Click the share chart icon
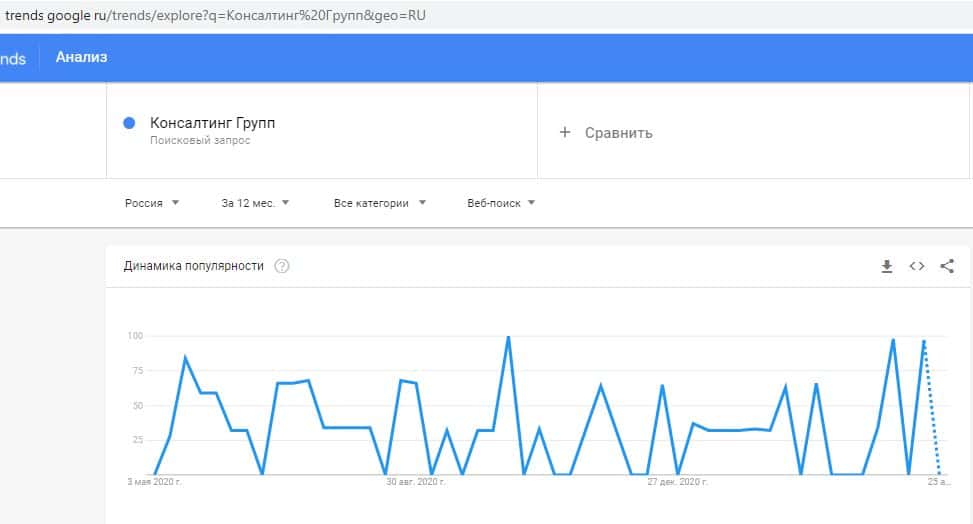This screenshot has width=973, height=524. (x=947, y=266)
